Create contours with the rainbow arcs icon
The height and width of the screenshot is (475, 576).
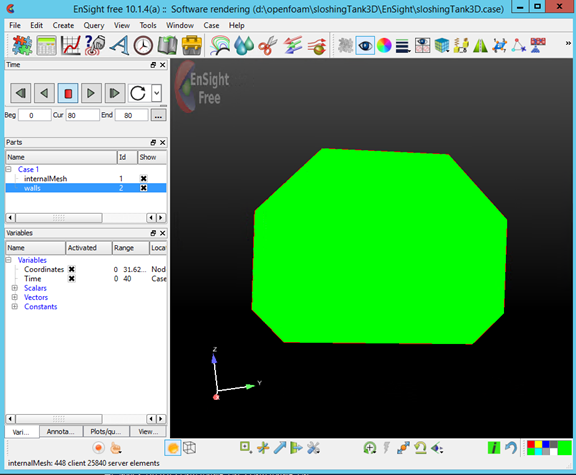click(x=220, y=46)
